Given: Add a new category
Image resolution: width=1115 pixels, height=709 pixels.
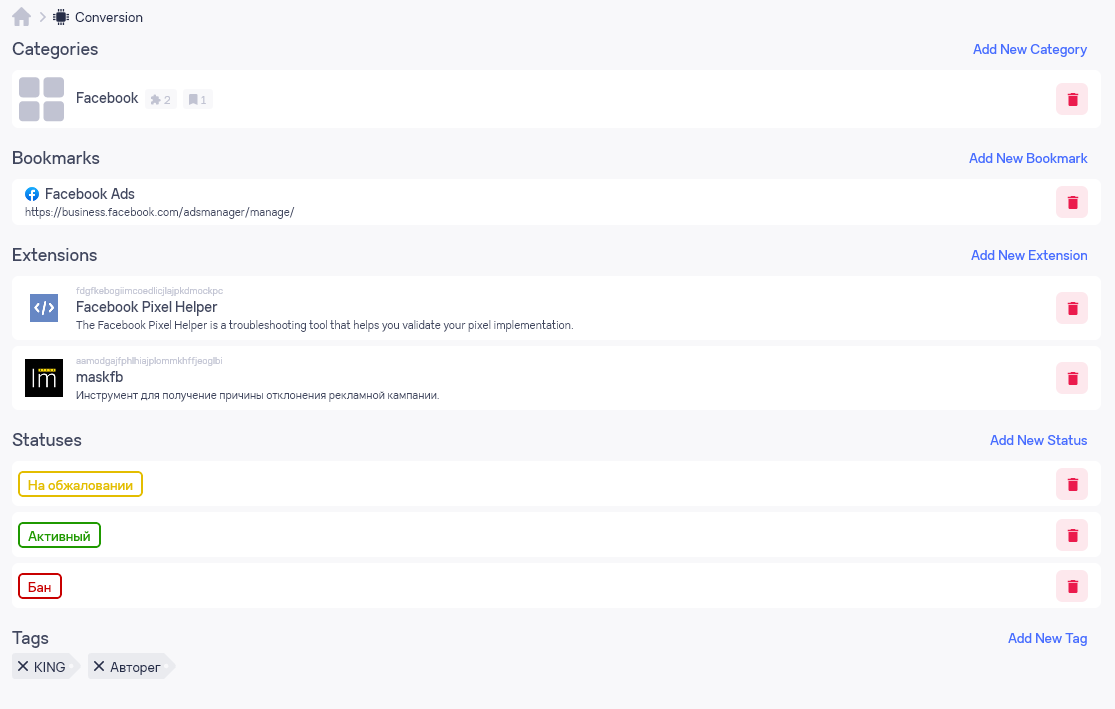Looking at the screenshot, I should point(1030,49).
